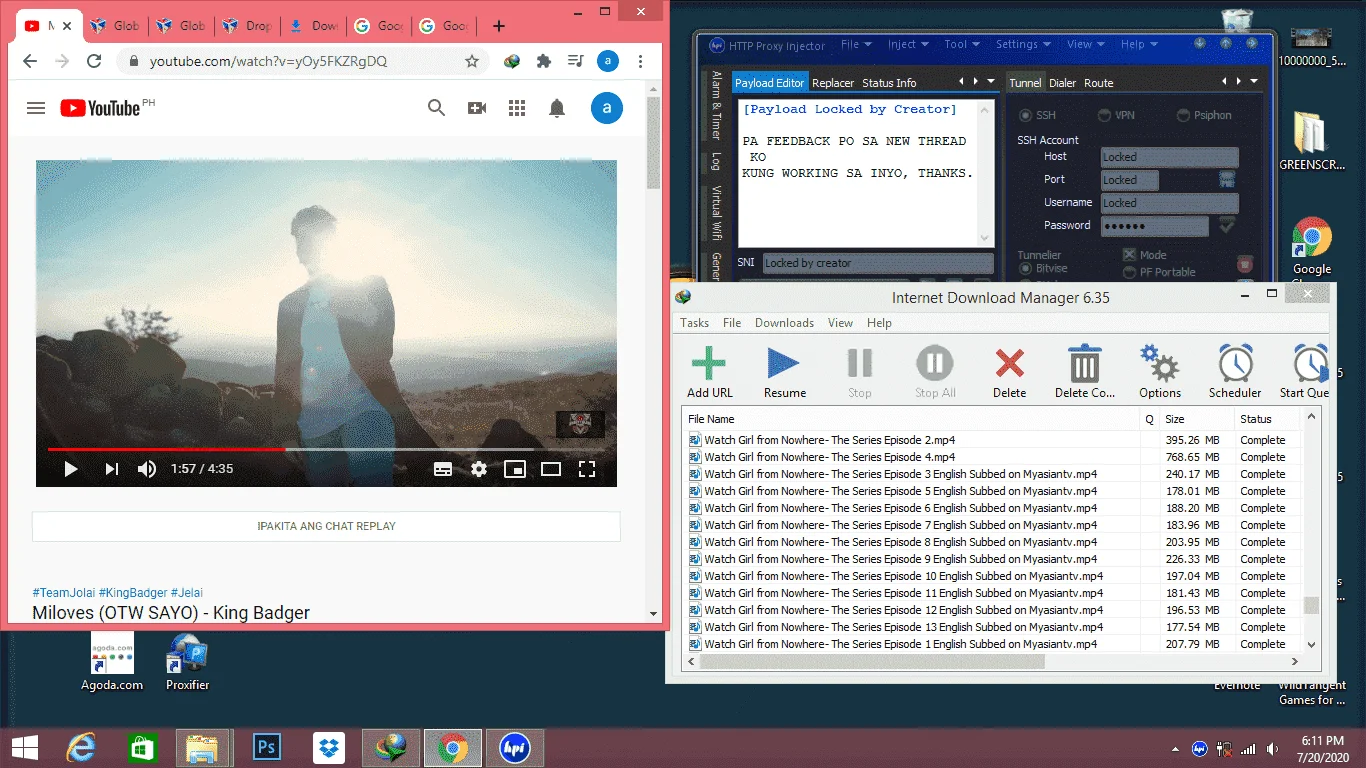
Task: Expand tab list arrow beside Status Info tab
Action: [990, 81]
